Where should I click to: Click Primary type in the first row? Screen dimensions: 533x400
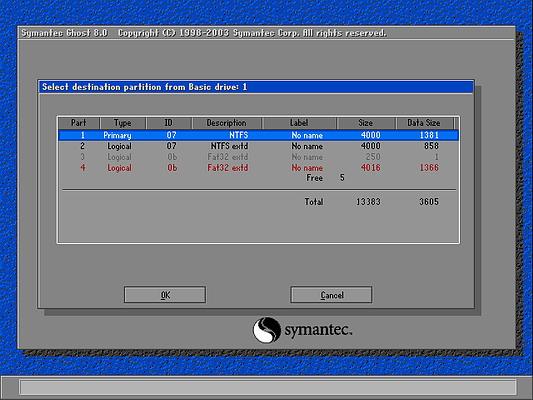pyautogui.click(x=117, y=135)
